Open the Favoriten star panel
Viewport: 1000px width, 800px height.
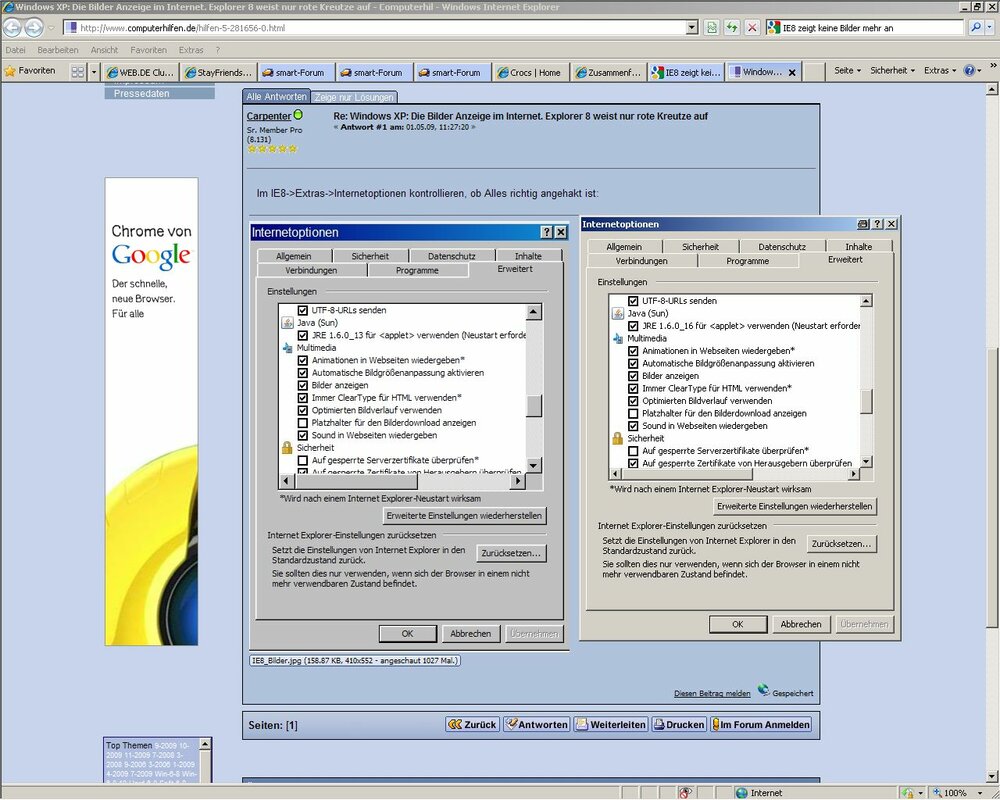point(30,71)
